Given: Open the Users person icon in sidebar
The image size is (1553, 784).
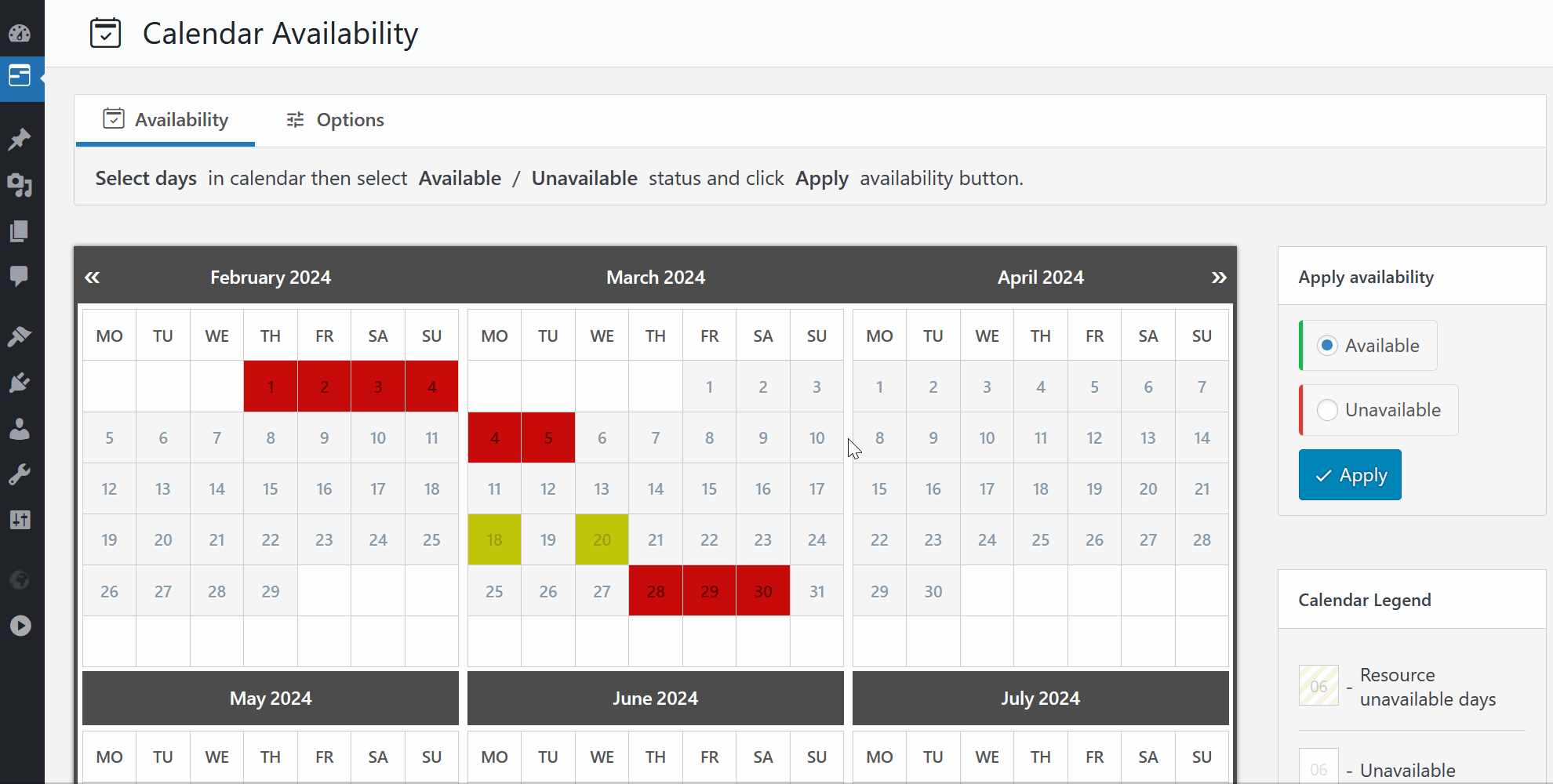Looking at the screenshot, I should click(20, 428).
